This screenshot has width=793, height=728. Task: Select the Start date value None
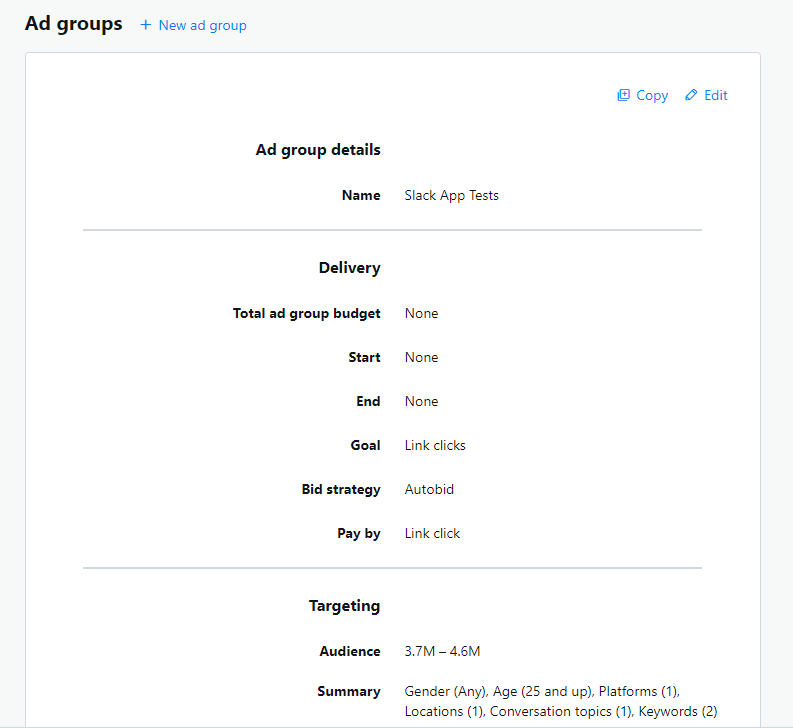tap(421, 357)
